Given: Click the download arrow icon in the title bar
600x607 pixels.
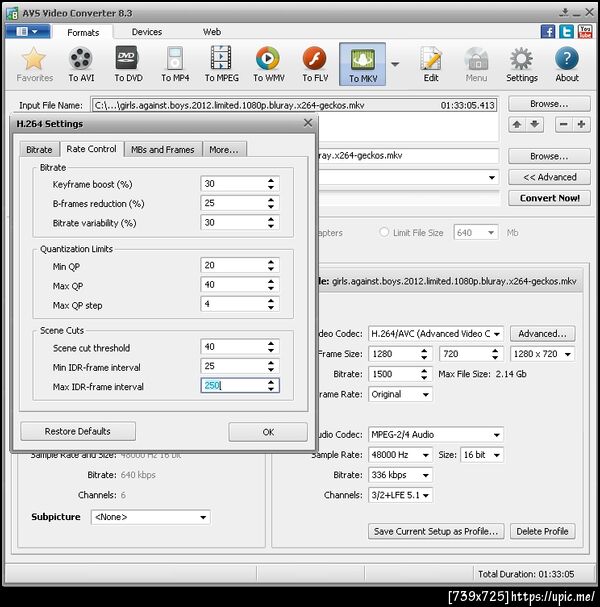Looking at the screenshot, I should (564, 12).
